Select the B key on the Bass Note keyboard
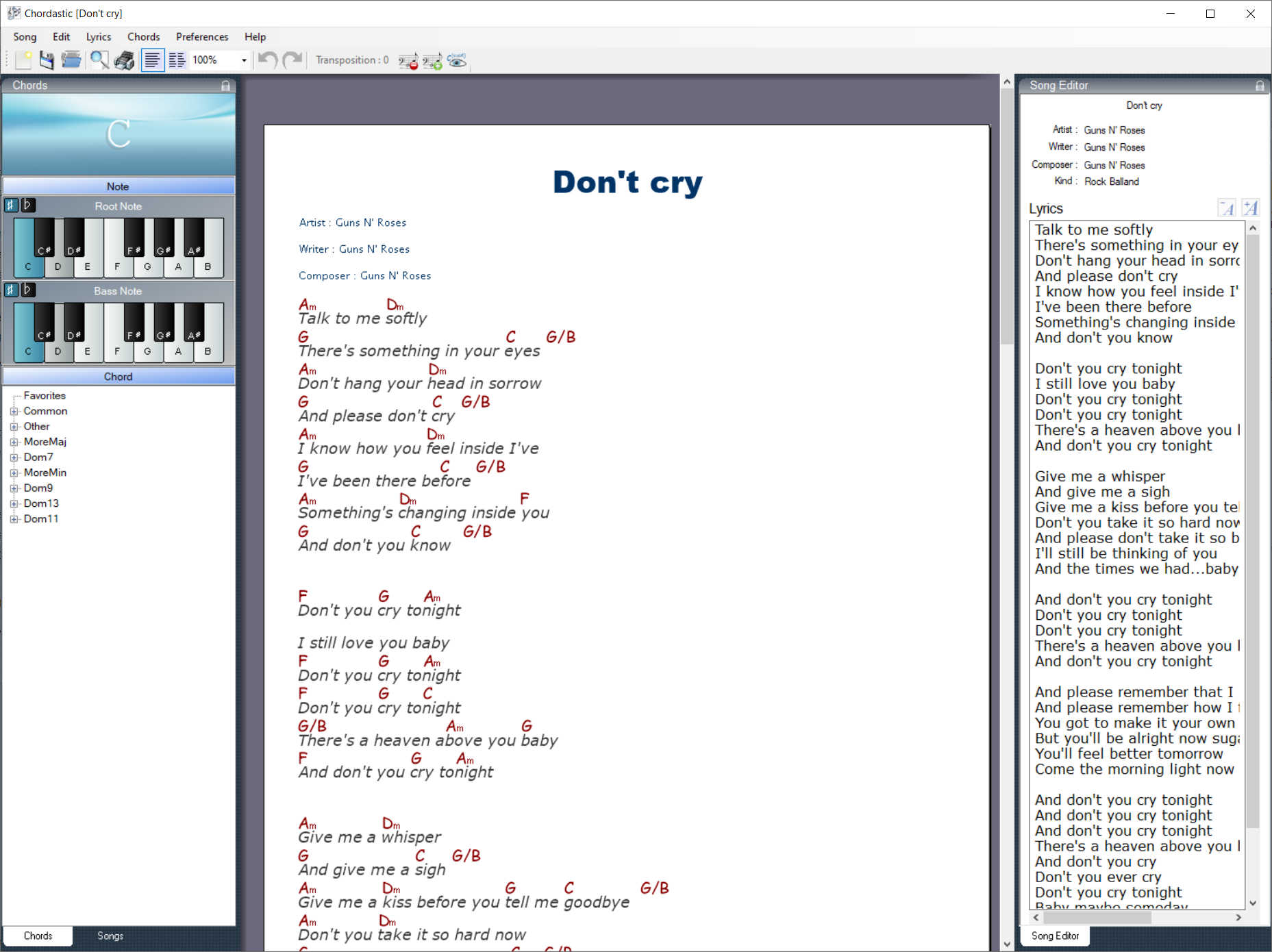Screen dimensions: 1272x952 pyautogui.click(x=208, y=351)
